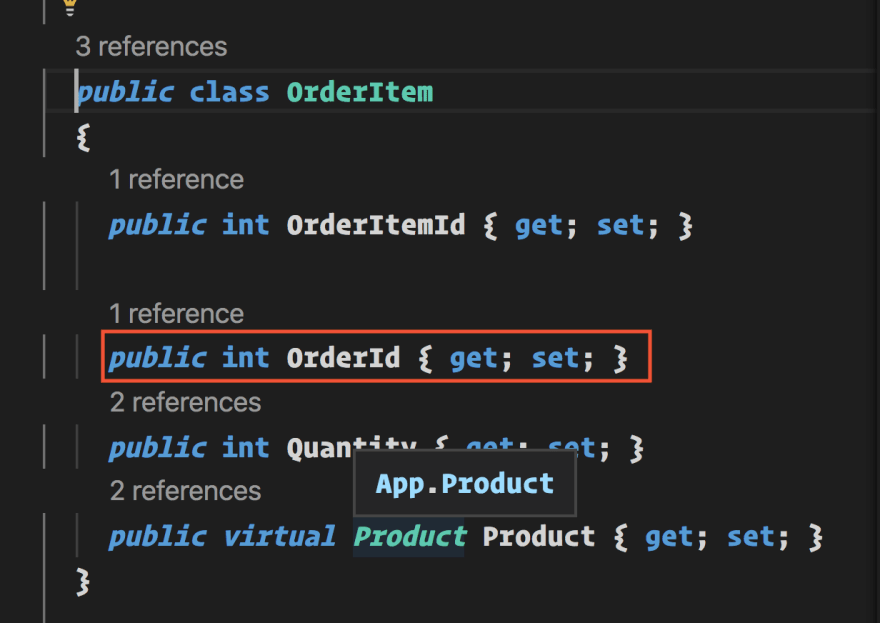Click the lightbulb quick-fix icon
Image resolution: width=880 pixels, height=623 pixels.
[x=70, y=7]
